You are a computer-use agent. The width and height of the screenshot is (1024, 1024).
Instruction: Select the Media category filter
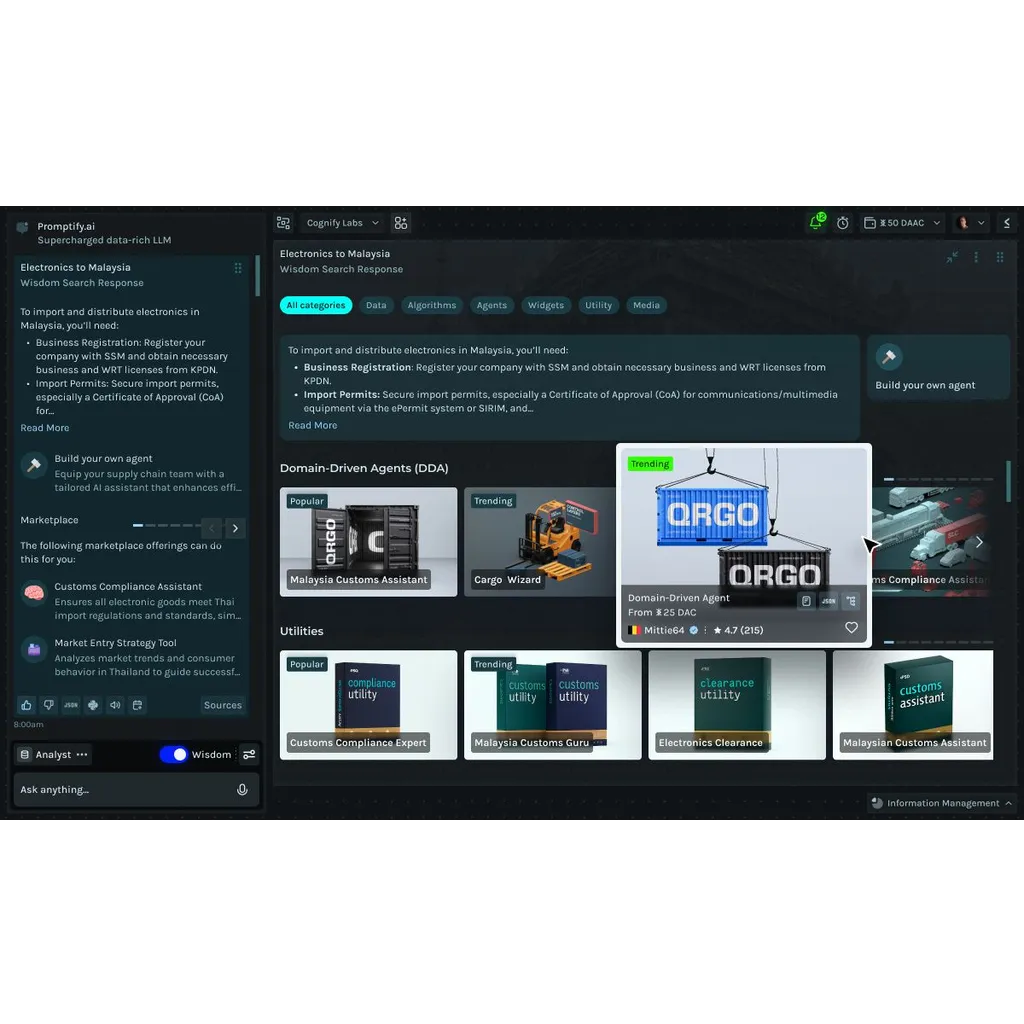point(647,305)
